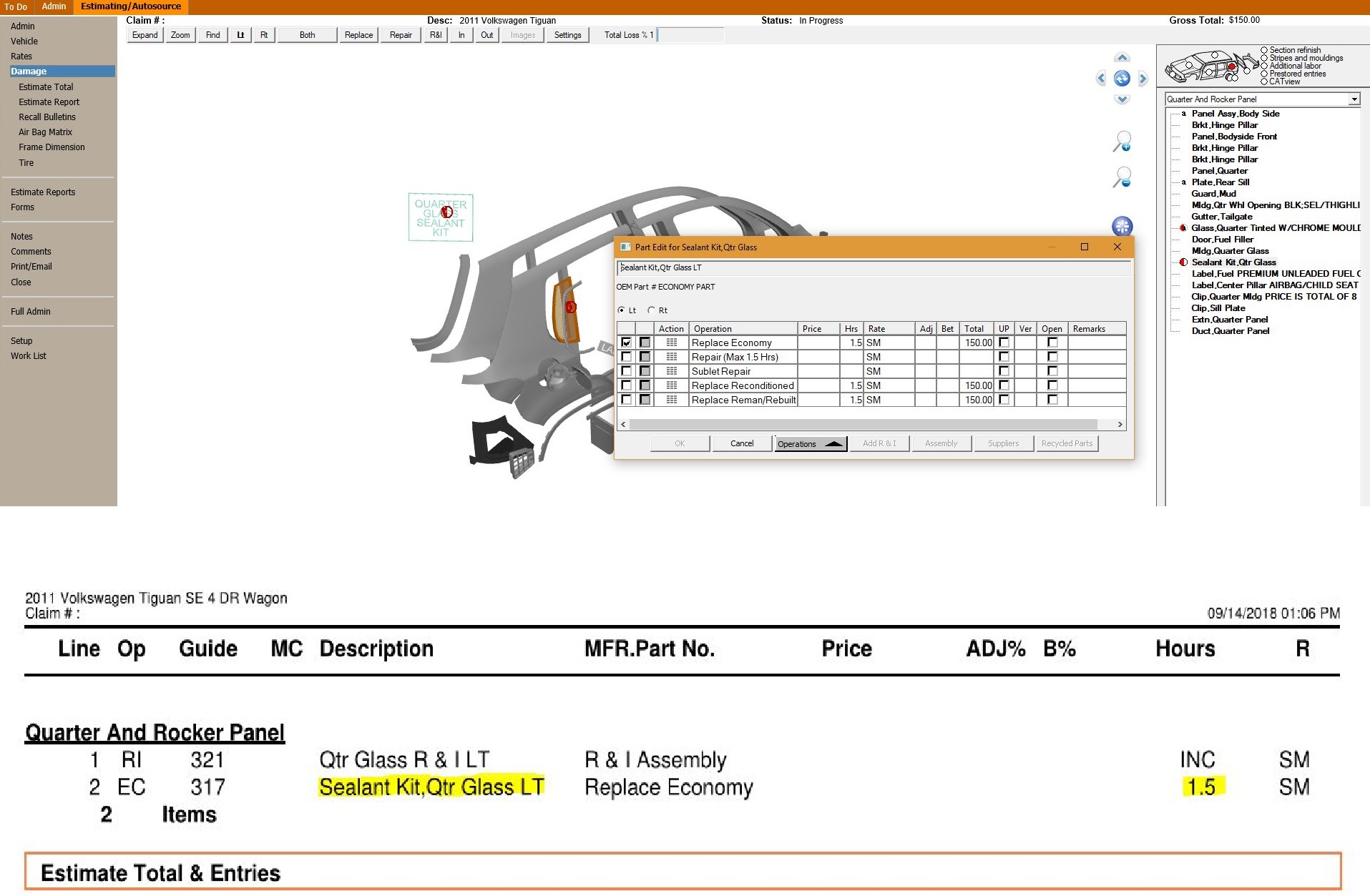Uncheck the Replace Economy operation checkbox
Screen dimensions: 1370x896
(x=626, y=343)
